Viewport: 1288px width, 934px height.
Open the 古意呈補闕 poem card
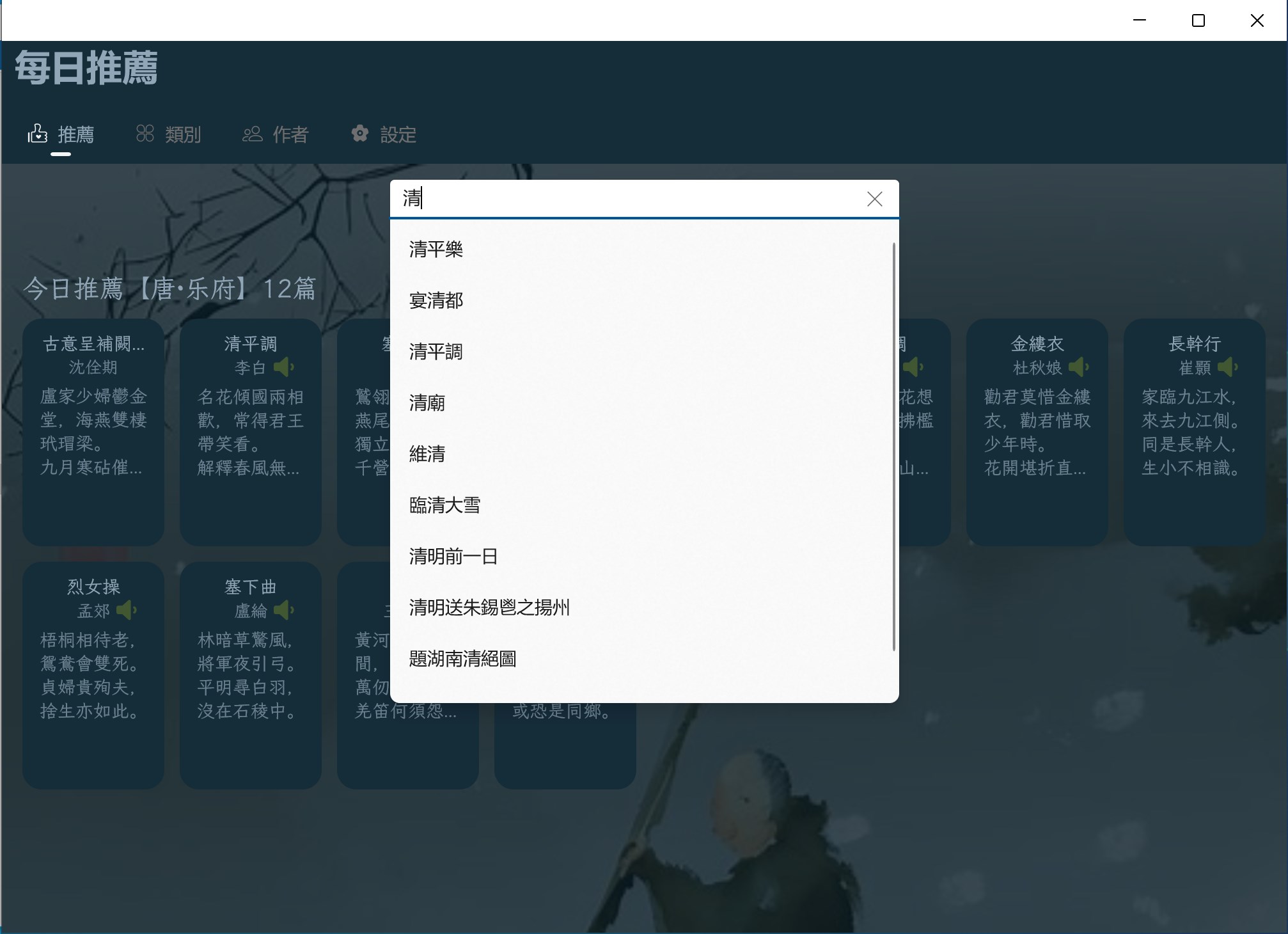(93, 432)
